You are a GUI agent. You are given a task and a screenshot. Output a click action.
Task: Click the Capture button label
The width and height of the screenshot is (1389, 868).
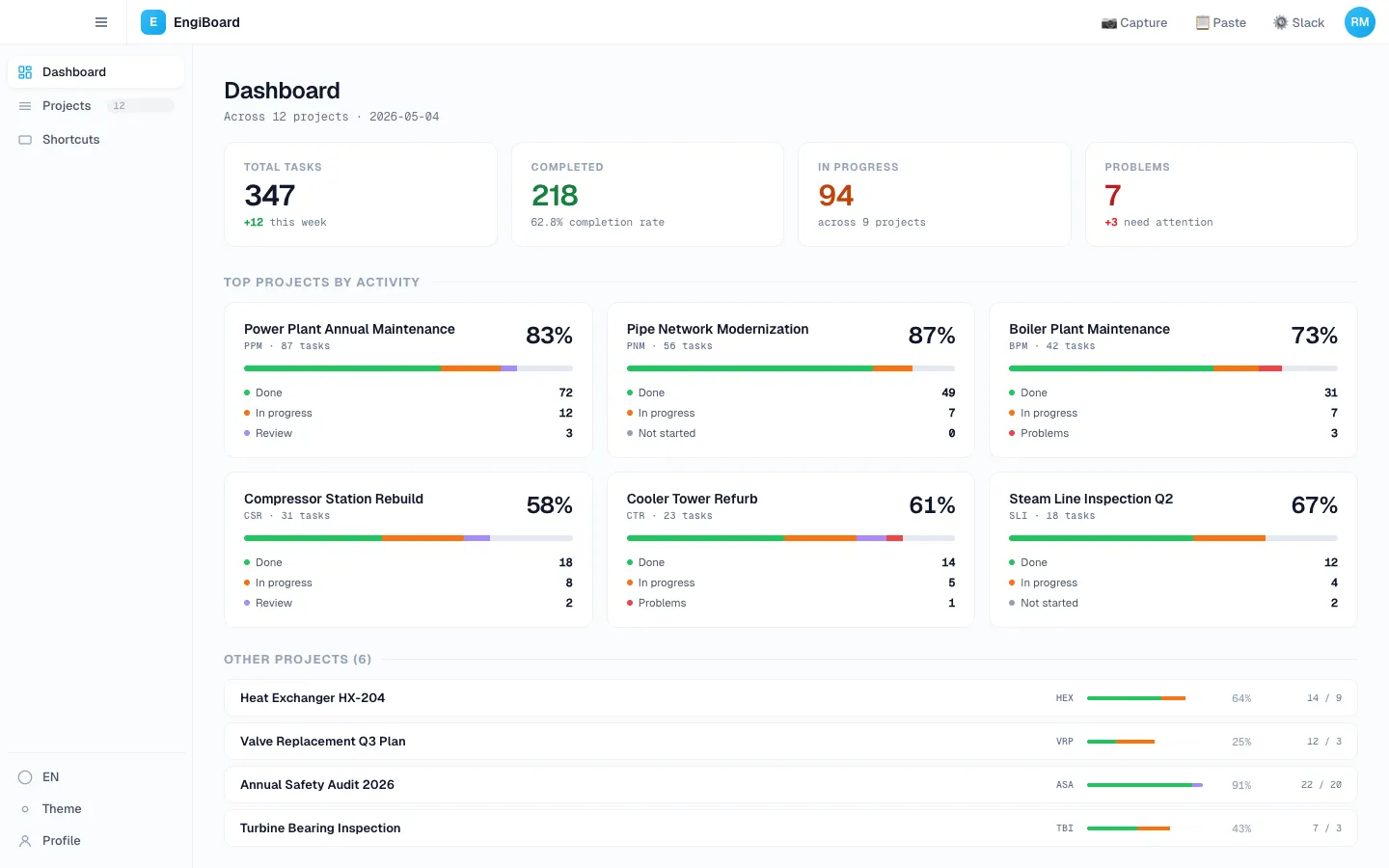click(x=1144, y=23)
